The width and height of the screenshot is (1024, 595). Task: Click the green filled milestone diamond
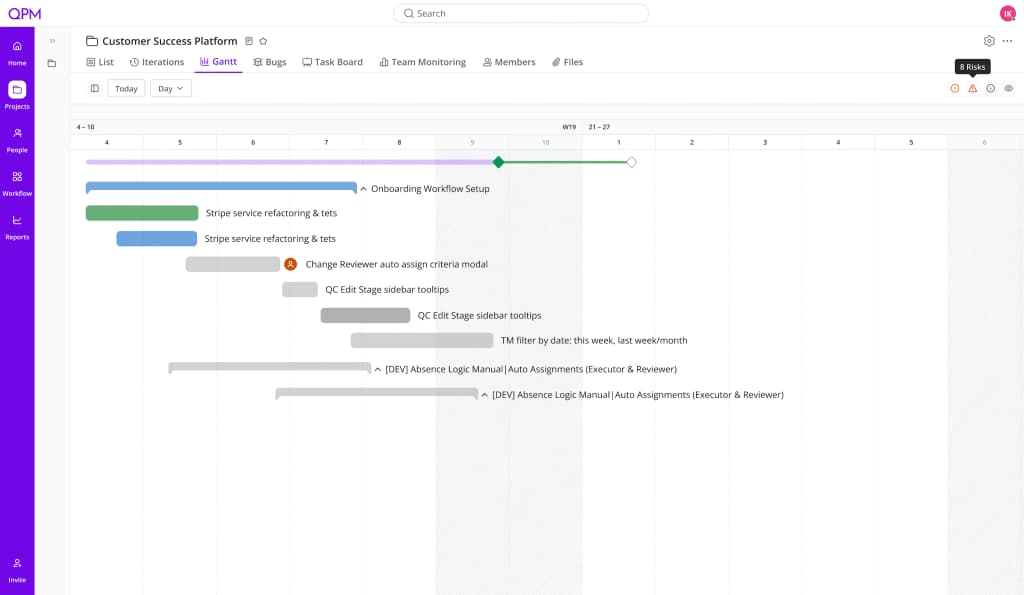(498, 162)
